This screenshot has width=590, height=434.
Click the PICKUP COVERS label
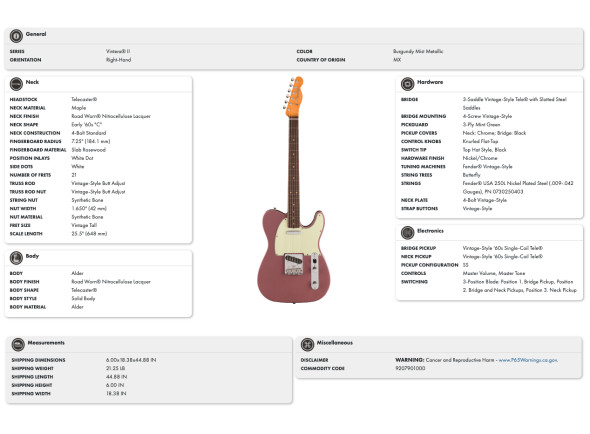(419, 133)
